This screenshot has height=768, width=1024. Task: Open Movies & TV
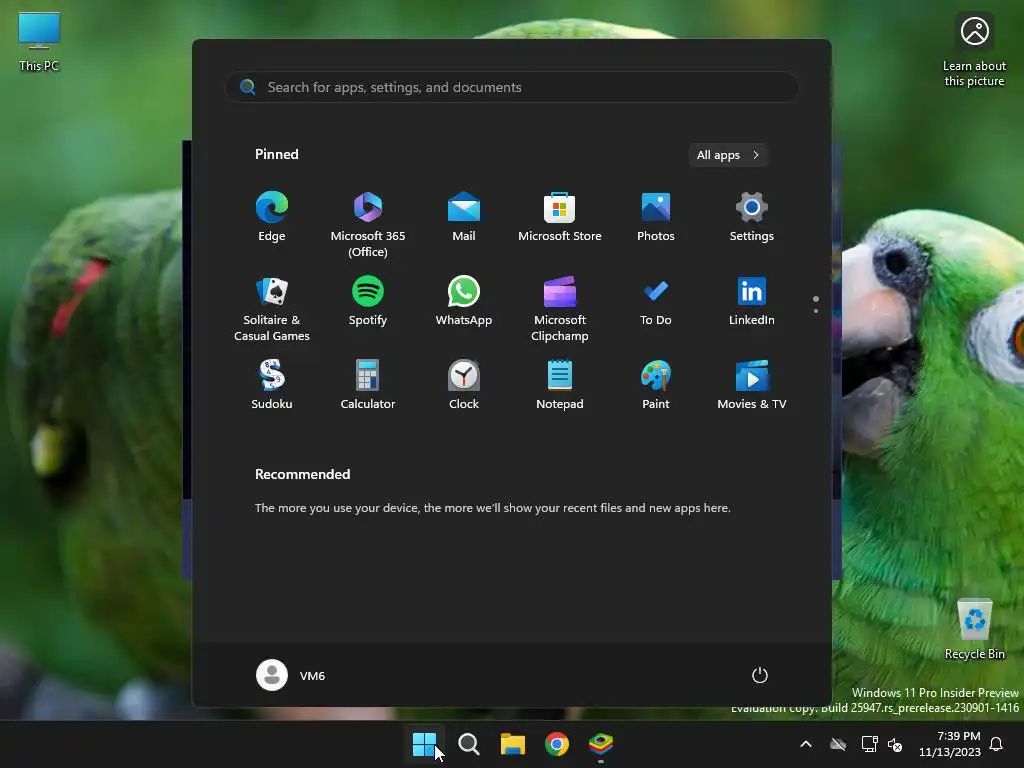click(x=752, y=385)
